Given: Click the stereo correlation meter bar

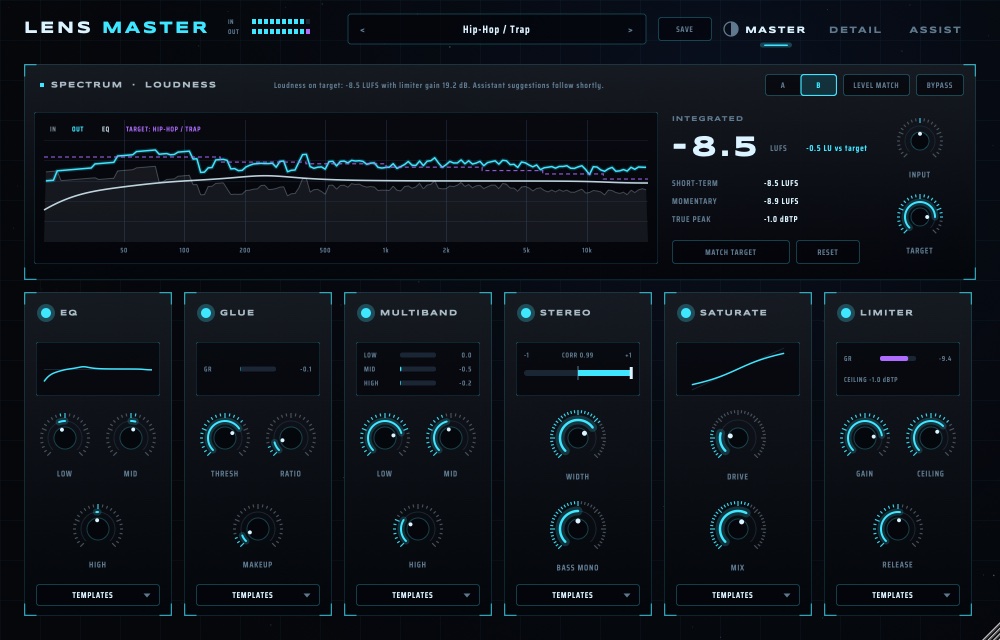Looking at the screenshot, I should [578, 374].
